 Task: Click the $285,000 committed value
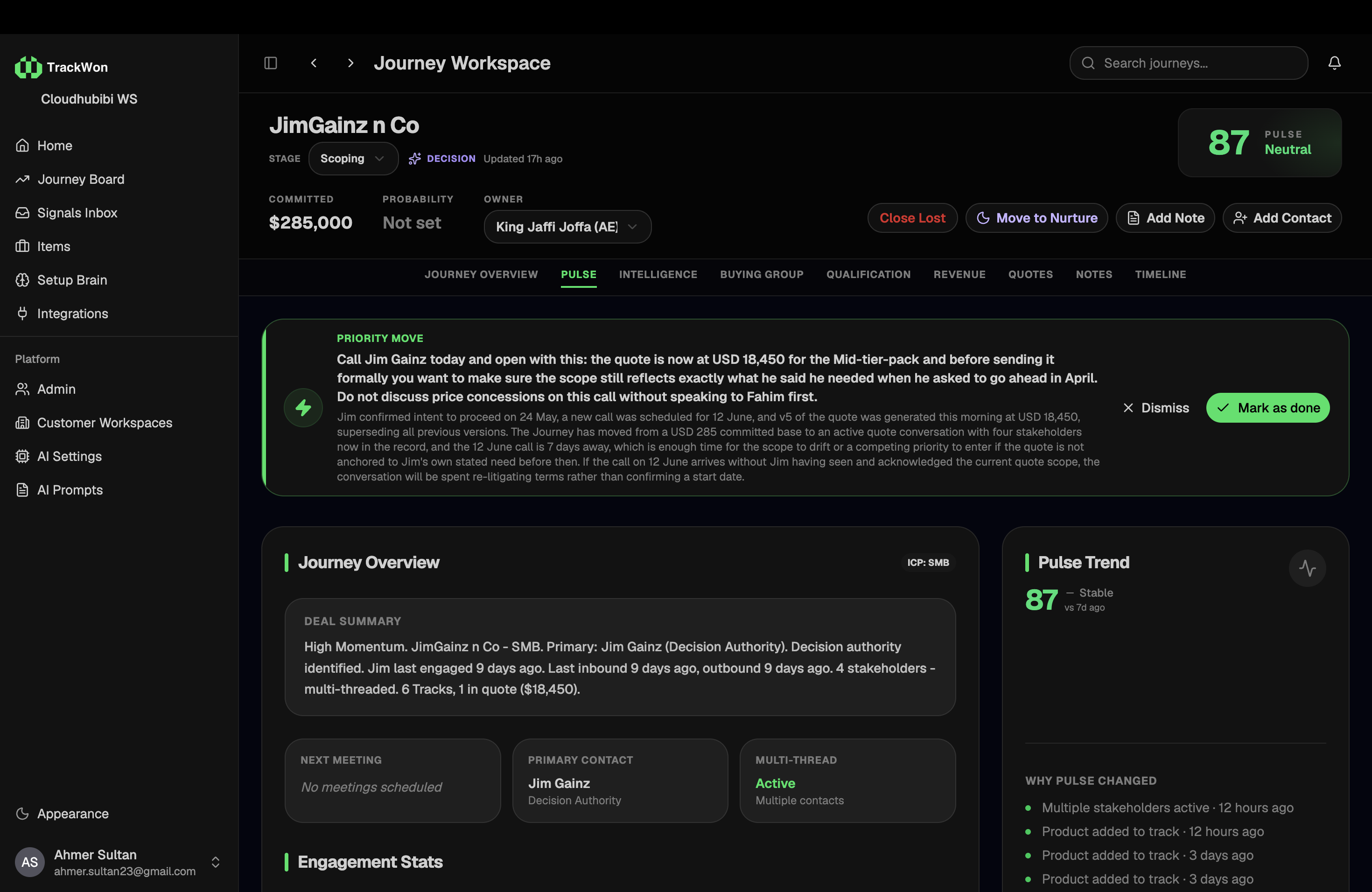310,223
